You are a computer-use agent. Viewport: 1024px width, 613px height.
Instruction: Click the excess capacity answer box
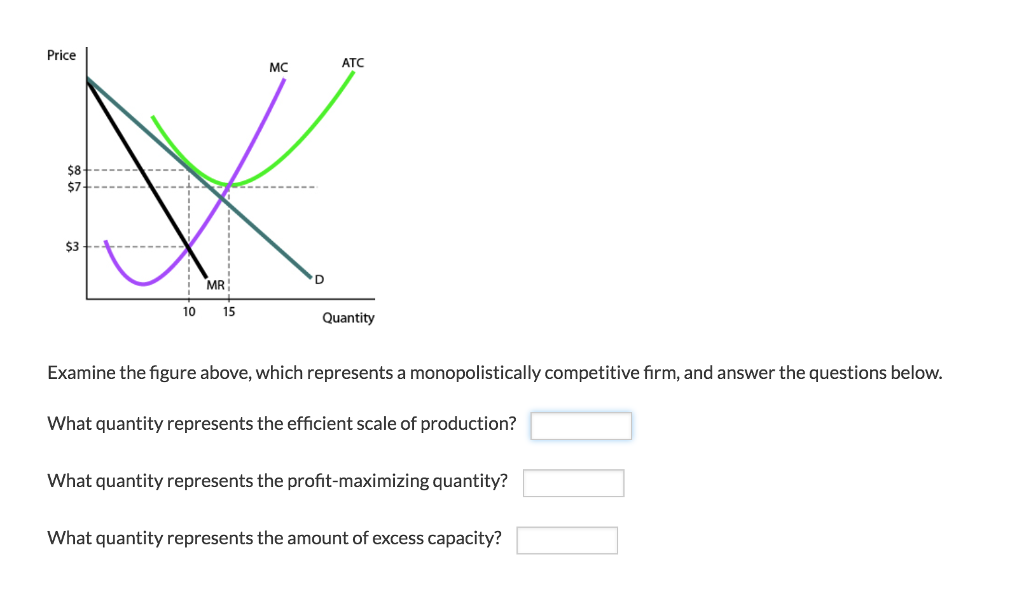coord(567,541)
